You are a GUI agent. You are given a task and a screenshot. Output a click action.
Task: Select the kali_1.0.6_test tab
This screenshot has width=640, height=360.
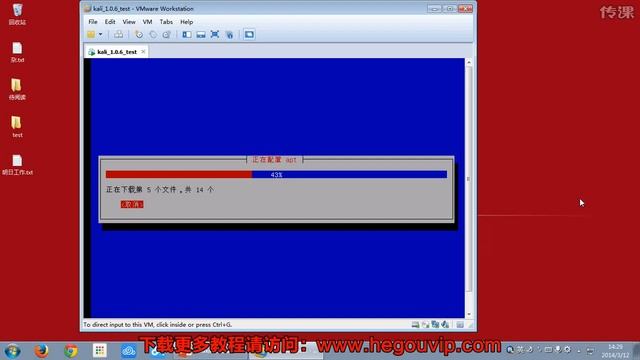click(116, 52)
